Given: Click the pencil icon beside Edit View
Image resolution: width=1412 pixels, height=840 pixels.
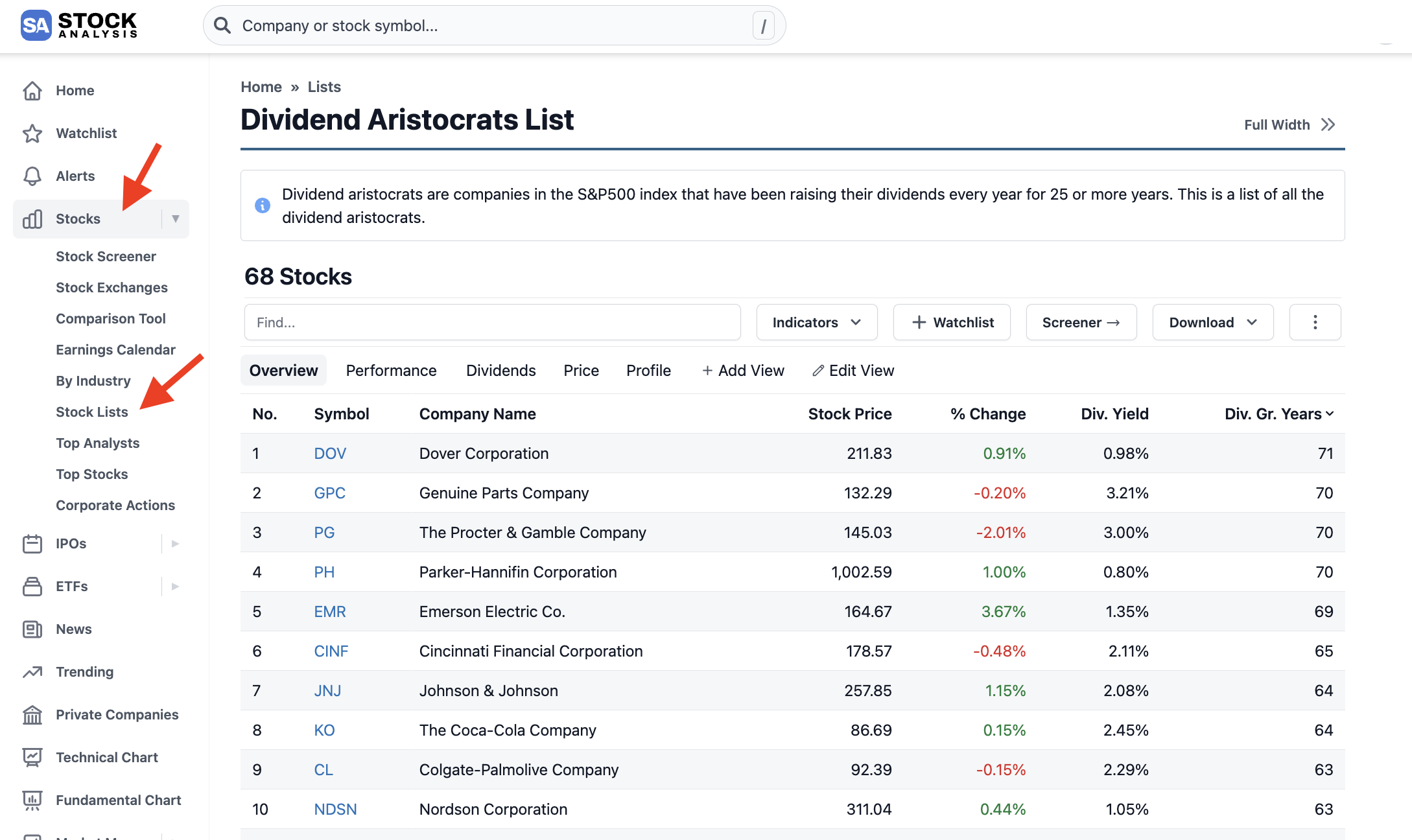Looking at the screenshot, I should point(818,371).
